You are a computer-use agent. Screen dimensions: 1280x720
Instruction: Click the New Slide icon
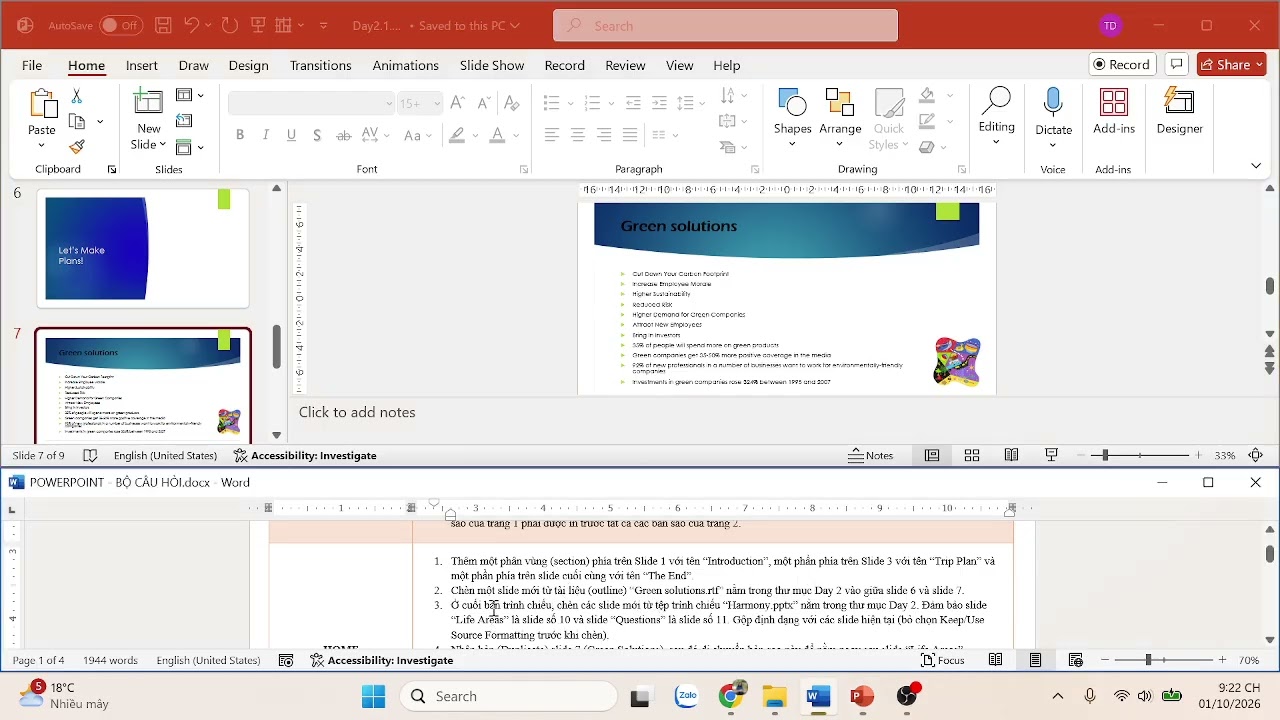148,101
